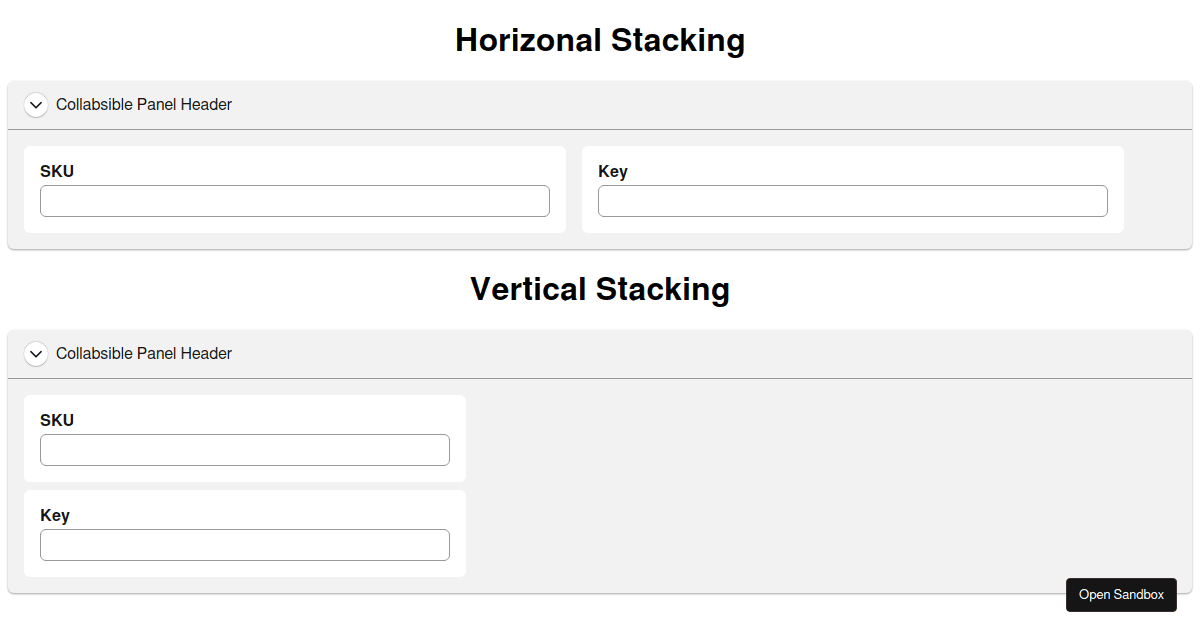Screen dimensions: 1200x630
Task: Click the SKU label in Horizonal Stacking panel
Action: tap(57, 171)
